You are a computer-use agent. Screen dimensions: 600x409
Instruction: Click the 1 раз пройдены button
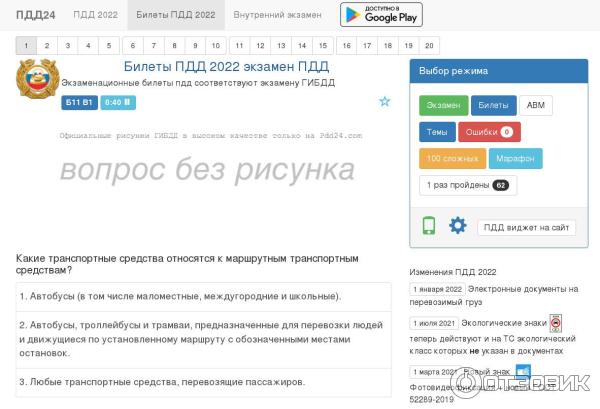click(x=468, y=185)
